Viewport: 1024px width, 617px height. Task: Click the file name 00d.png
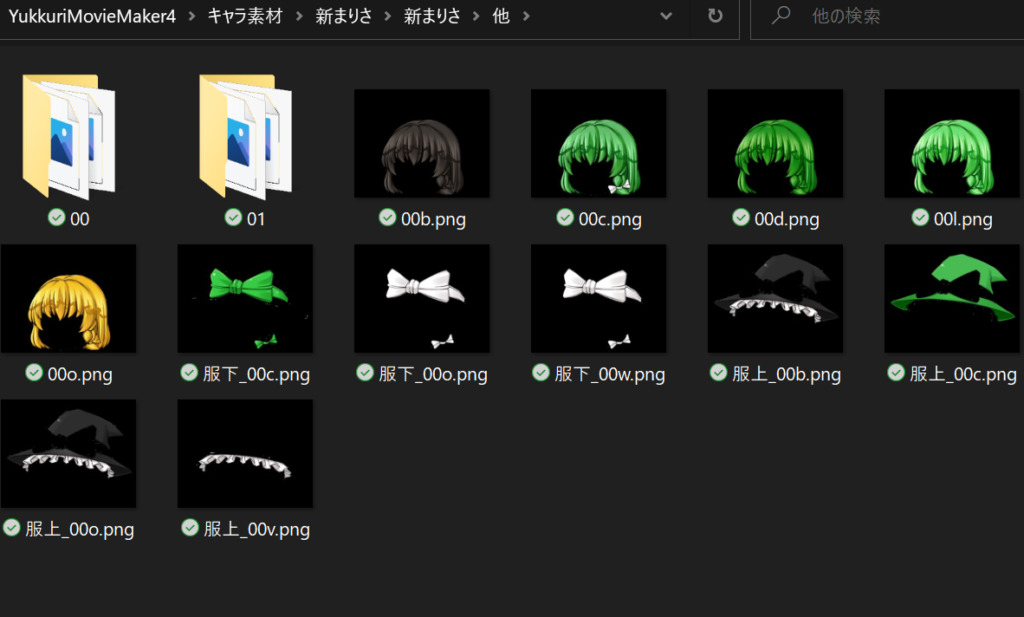tap(786, 219)
